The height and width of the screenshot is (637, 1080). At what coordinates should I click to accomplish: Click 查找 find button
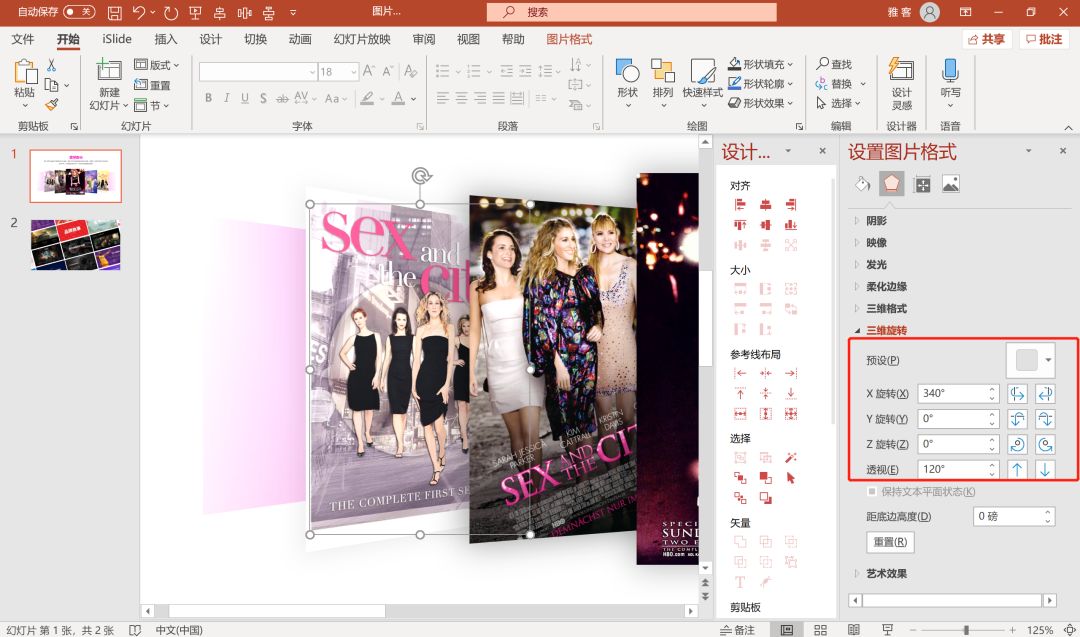[834, 64]
